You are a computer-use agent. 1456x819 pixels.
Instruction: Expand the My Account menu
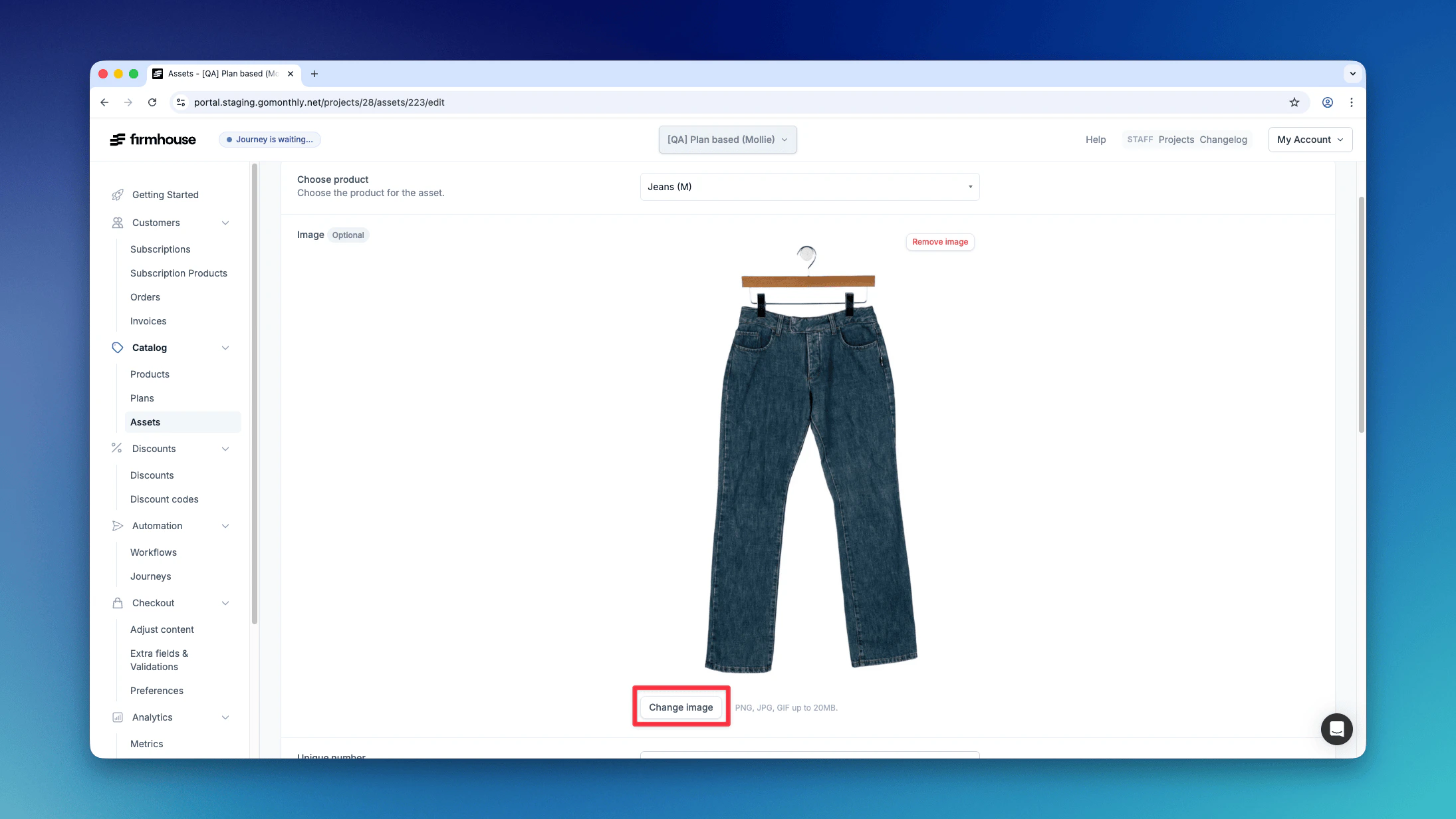[x=1310, y=140]
